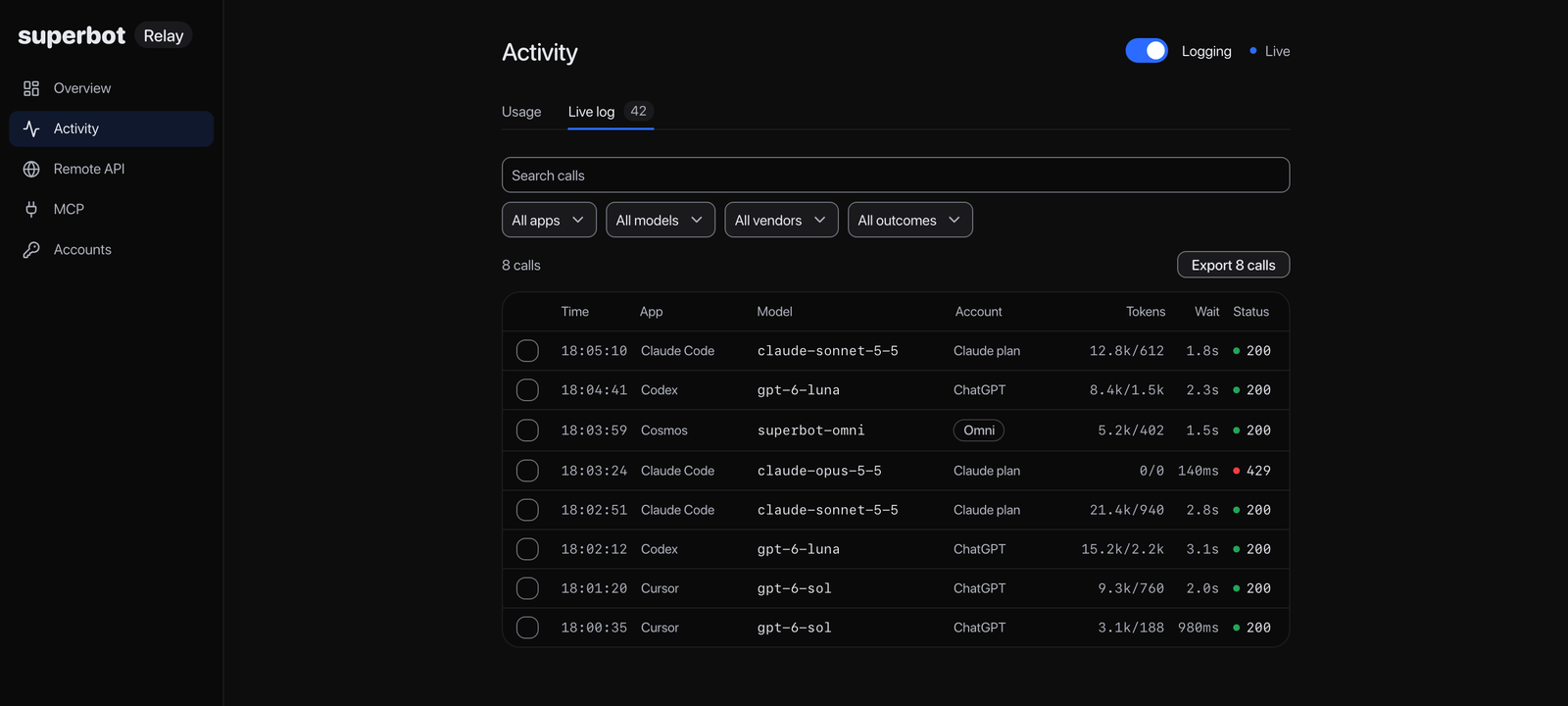The image size is (1568, 706).
Task: Click the 15.2k/2.2k tokens value
Action: 1123,549
